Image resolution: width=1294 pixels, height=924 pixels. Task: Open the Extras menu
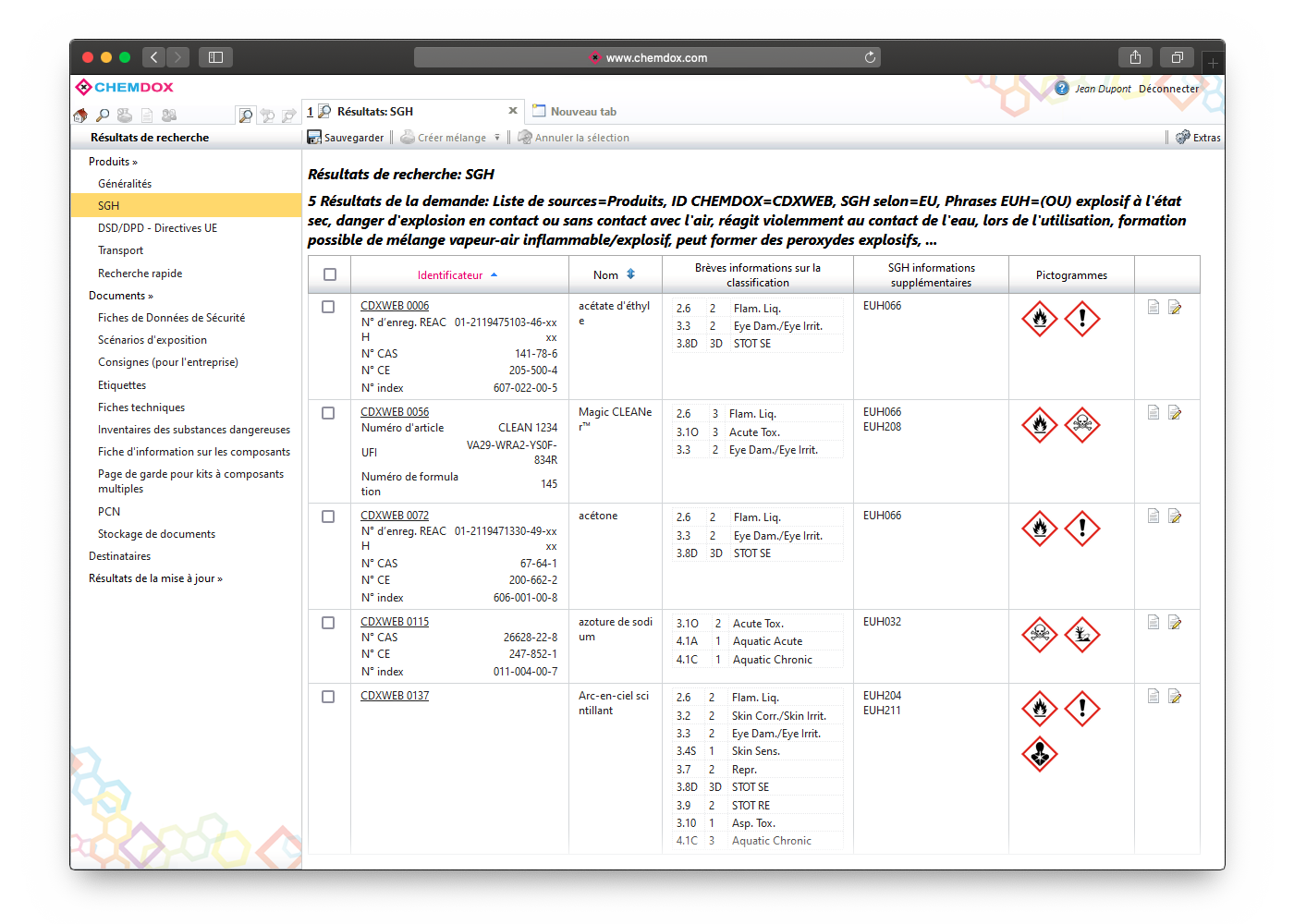click(1198, 138)
